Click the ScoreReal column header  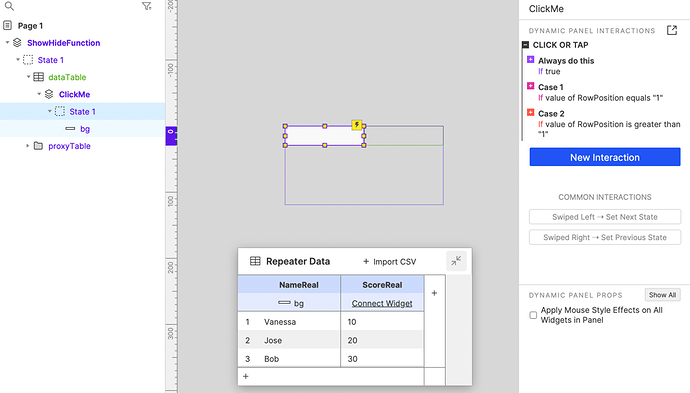(x=382, y=285)
